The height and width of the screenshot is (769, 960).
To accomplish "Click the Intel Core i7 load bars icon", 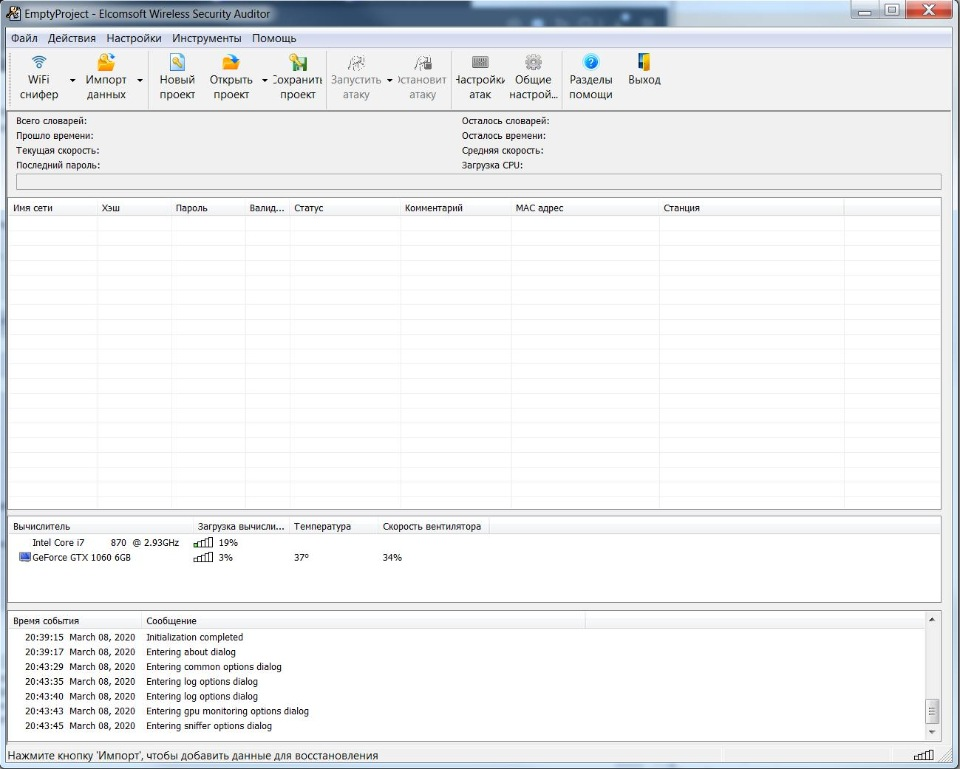I will click(x=203, y=542).
